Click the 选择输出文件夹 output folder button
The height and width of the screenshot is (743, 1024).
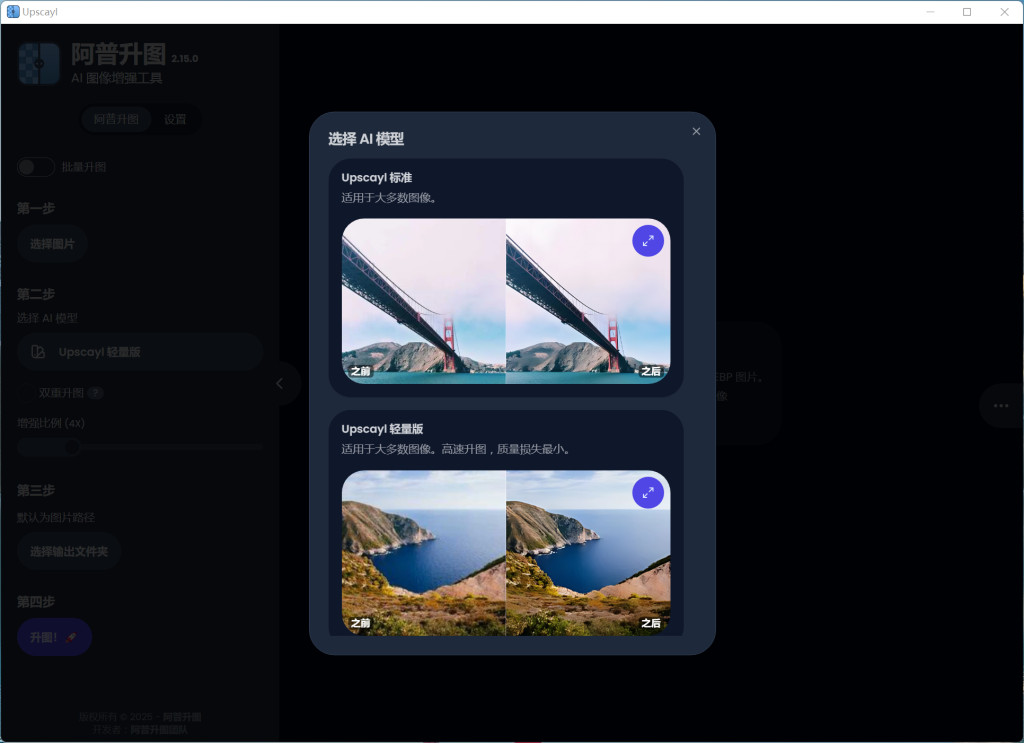[x=69, y=551]
